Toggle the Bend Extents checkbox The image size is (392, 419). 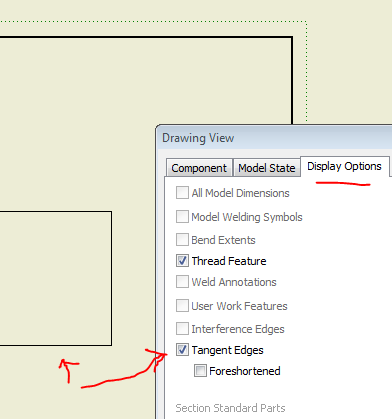click(182, 239)
